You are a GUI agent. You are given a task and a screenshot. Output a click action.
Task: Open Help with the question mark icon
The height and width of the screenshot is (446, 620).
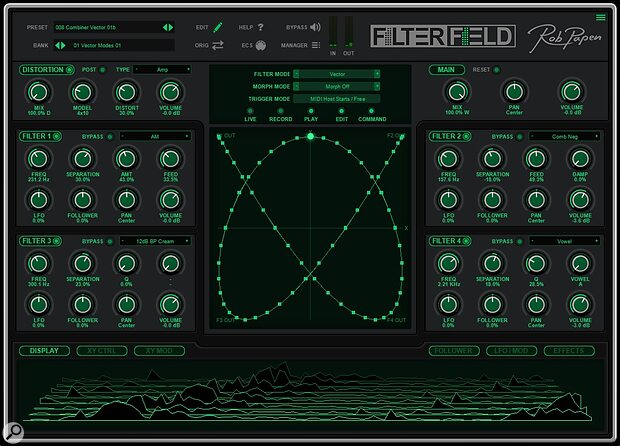261,27
